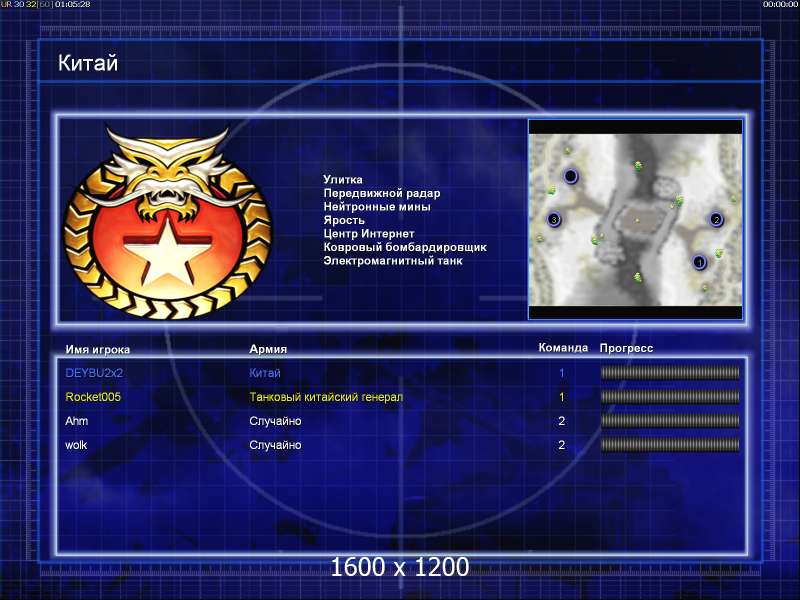
Task: Click DEYBU2x2's army Китай
Action: (x=265, y=373)
